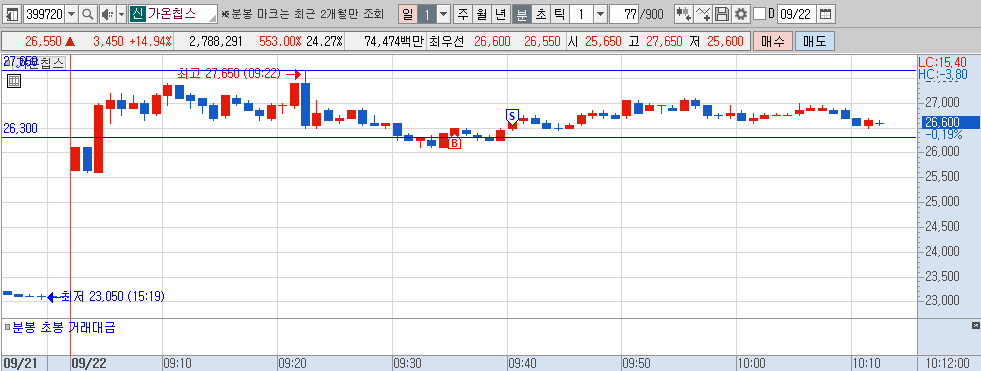Click the stock code field 399720
The height and width of the screenshot is (371, 981).
(44, 13)
